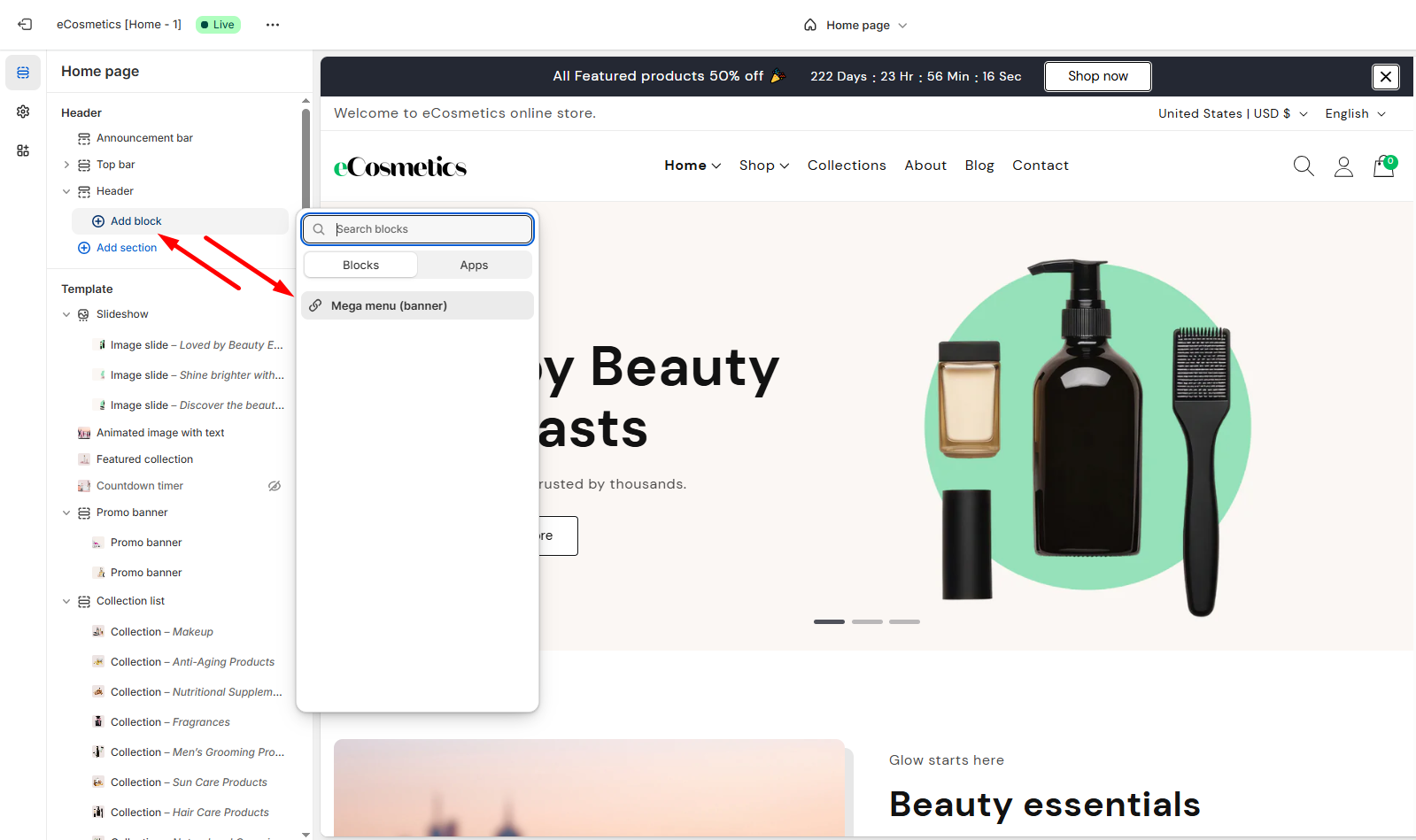The image size is (1416, 840).
Task: Open the Sections panel icon in sidebar
Action: (23, 73)
